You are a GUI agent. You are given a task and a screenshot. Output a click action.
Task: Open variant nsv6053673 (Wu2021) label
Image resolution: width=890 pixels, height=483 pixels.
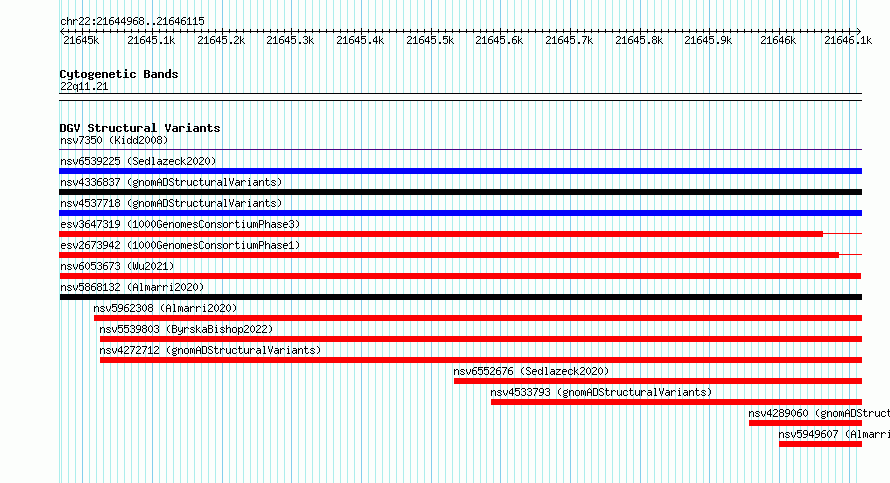117,266
